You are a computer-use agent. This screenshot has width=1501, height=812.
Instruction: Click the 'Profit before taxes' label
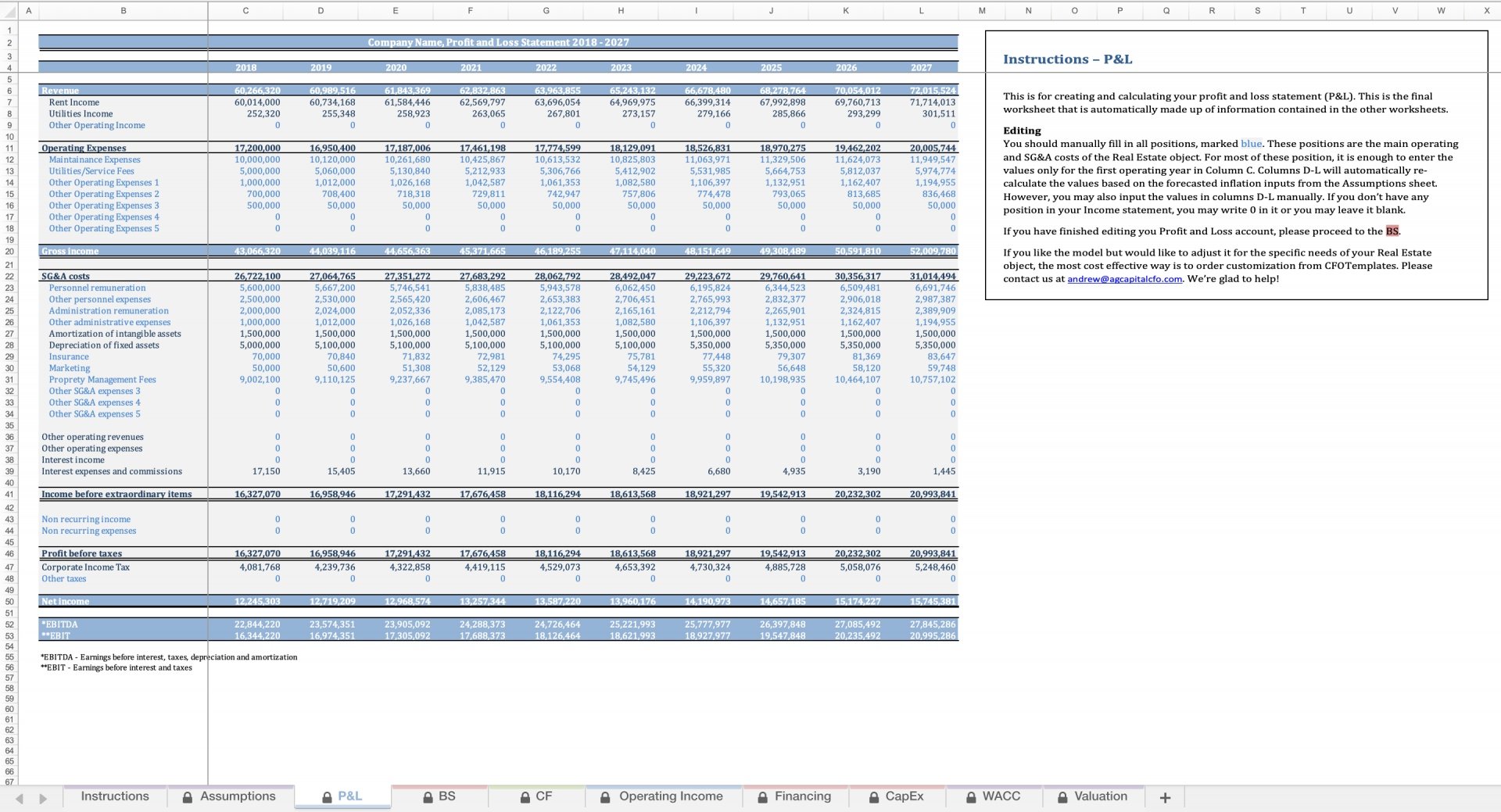pos(81,553)
